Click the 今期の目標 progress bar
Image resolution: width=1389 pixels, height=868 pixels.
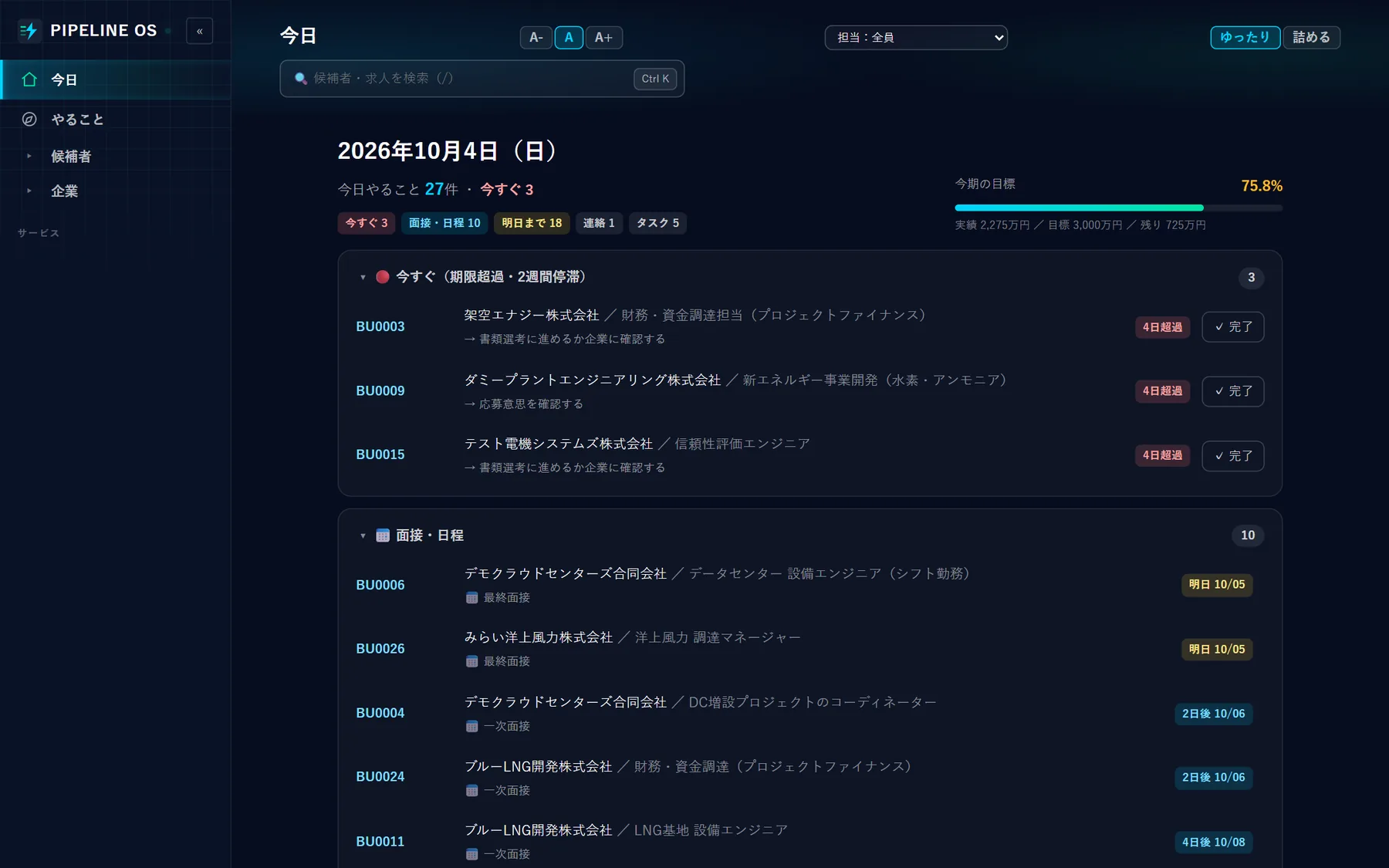[x=1118, y=208]
